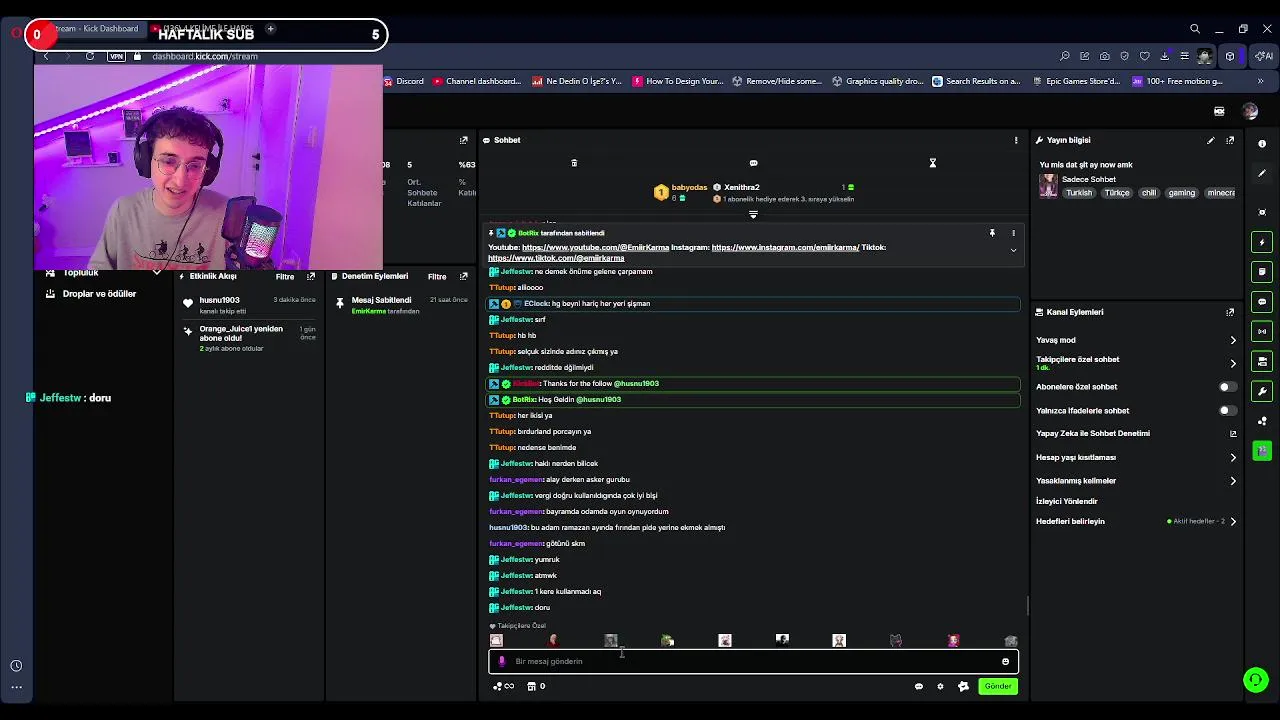Open chat settings gear icon next to Gönder
This screenshot has width=1280, height=720.
pyautogui.click(x=940, y=686)
